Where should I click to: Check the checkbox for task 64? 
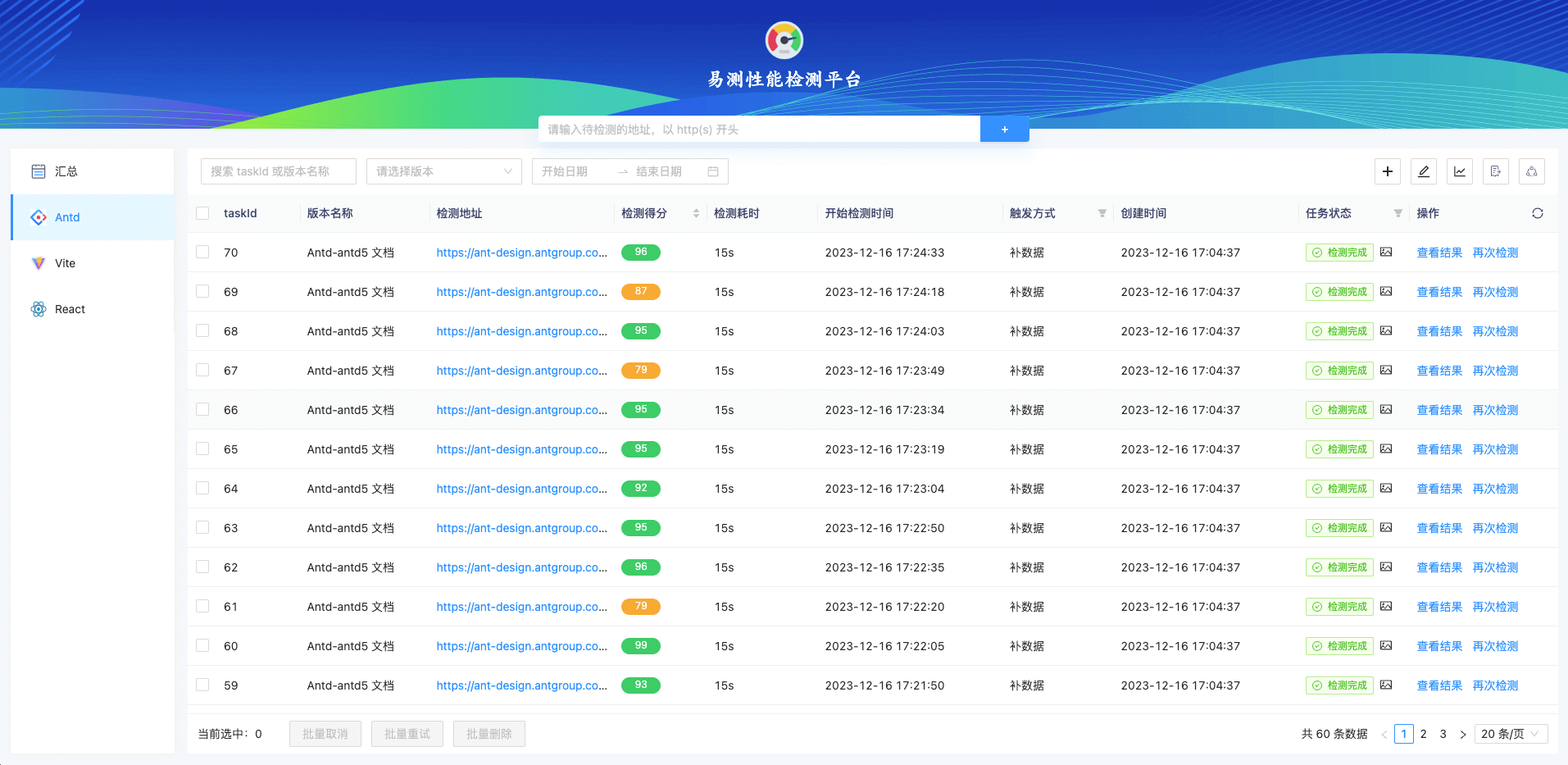(202, 488)
